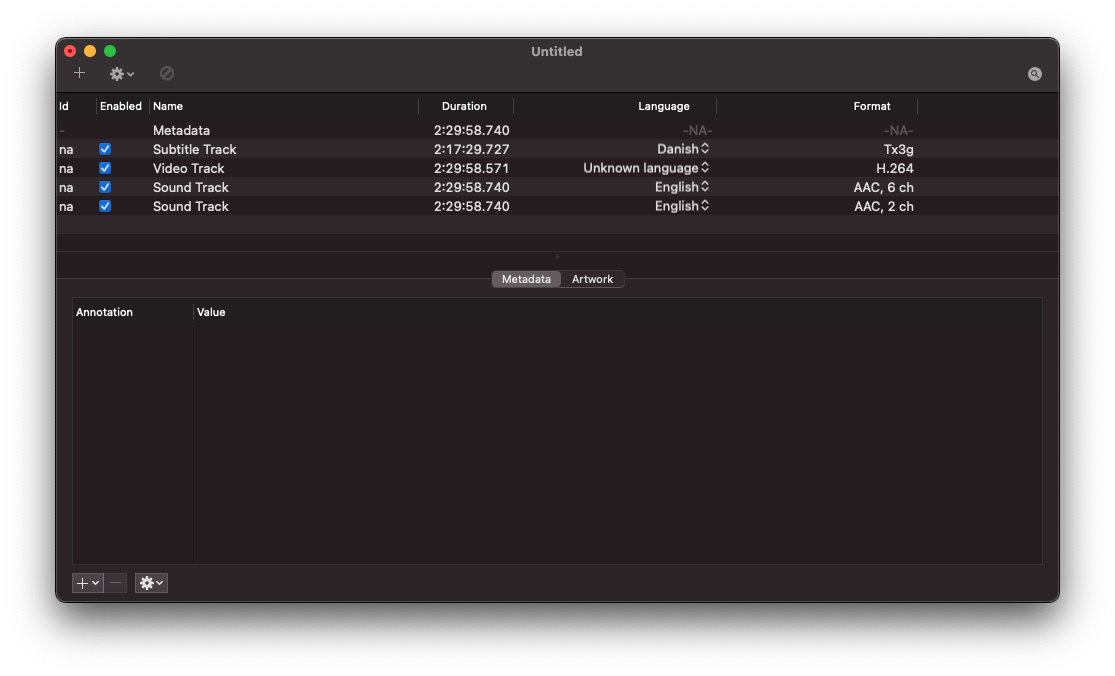Switch to the Artwork tab
Screen dimensions: 1115x676
tap(592, 279)
